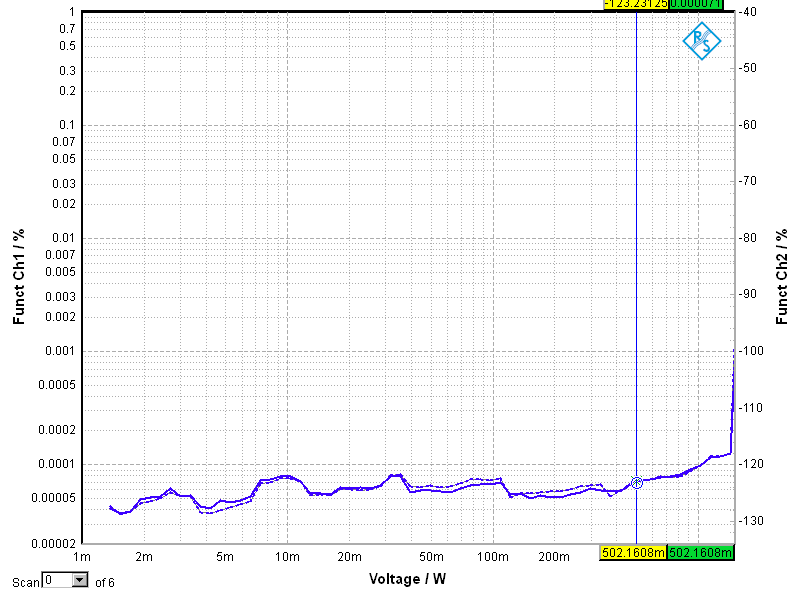Click the 'of 6' scan count text
Screen dimensions: 800x600
click(x=104, y=582)
